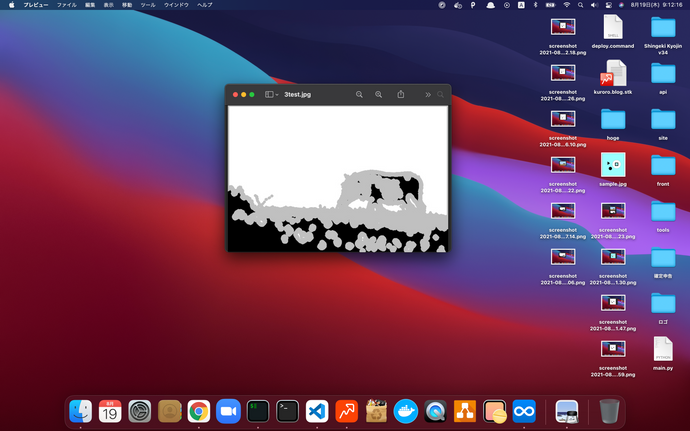Select main.py file on desktop
This screenshot has width=690, height=431.
pos(663,354)
